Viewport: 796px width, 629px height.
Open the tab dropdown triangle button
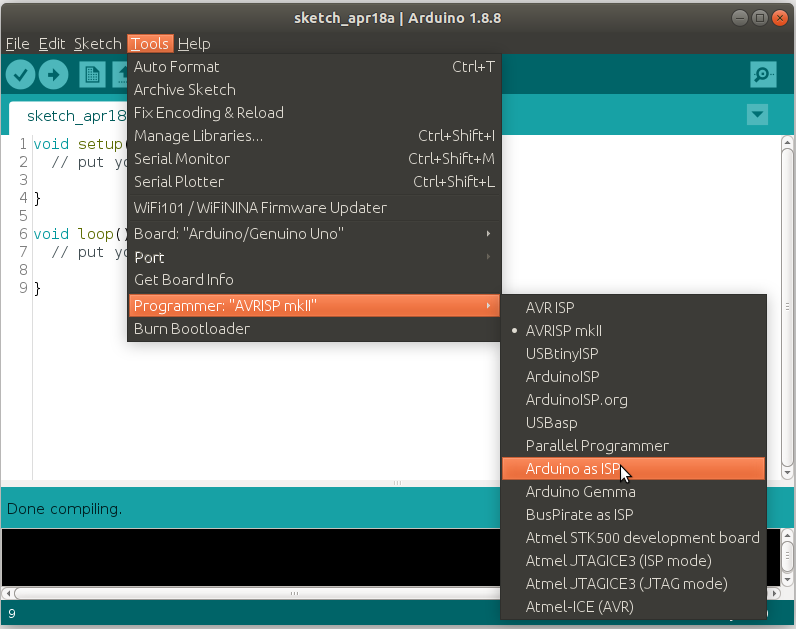[757, 114]
